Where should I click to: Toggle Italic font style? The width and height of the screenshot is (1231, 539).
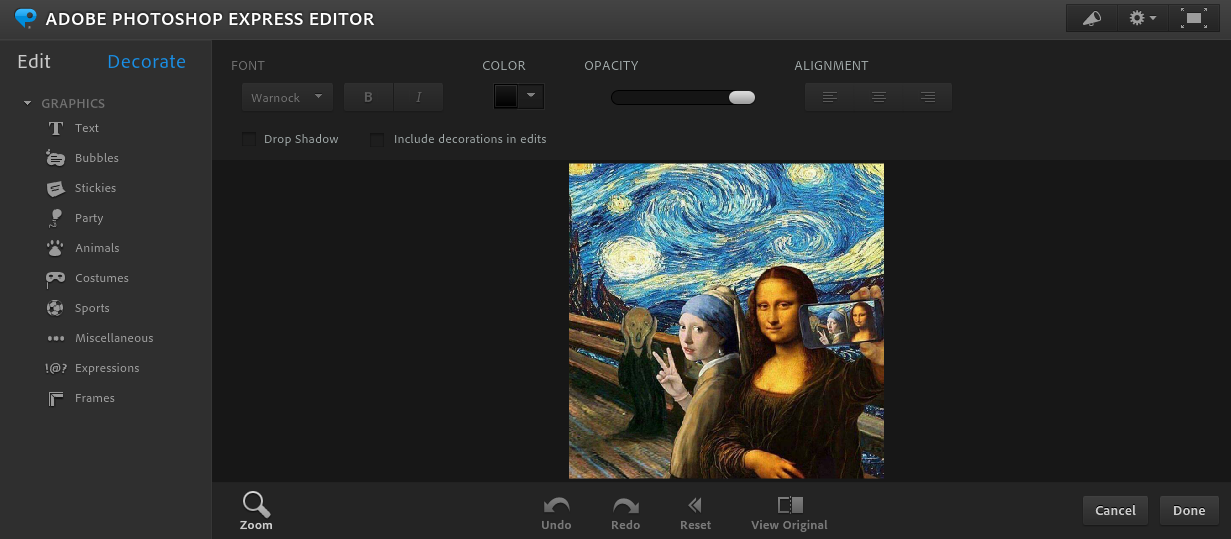(x=418, y=97)
